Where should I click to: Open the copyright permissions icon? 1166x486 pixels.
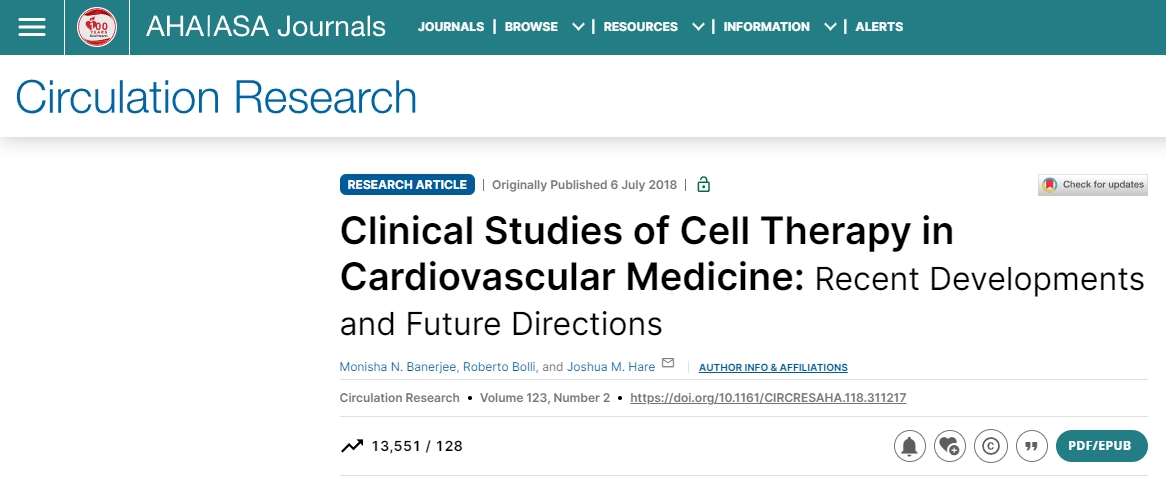(x=991, y=446)
